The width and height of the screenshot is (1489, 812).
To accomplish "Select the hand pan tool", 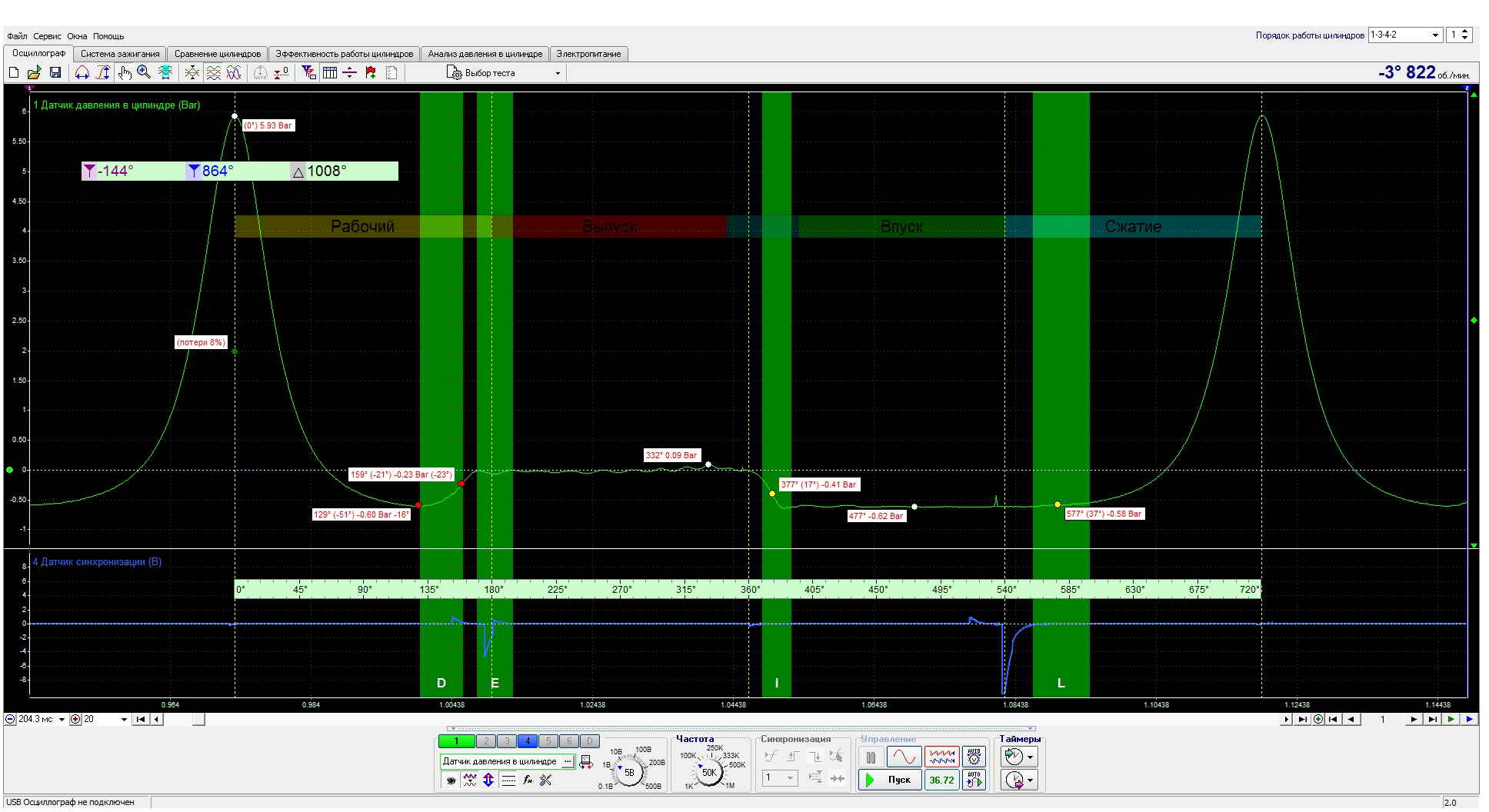I will (125, 73).
